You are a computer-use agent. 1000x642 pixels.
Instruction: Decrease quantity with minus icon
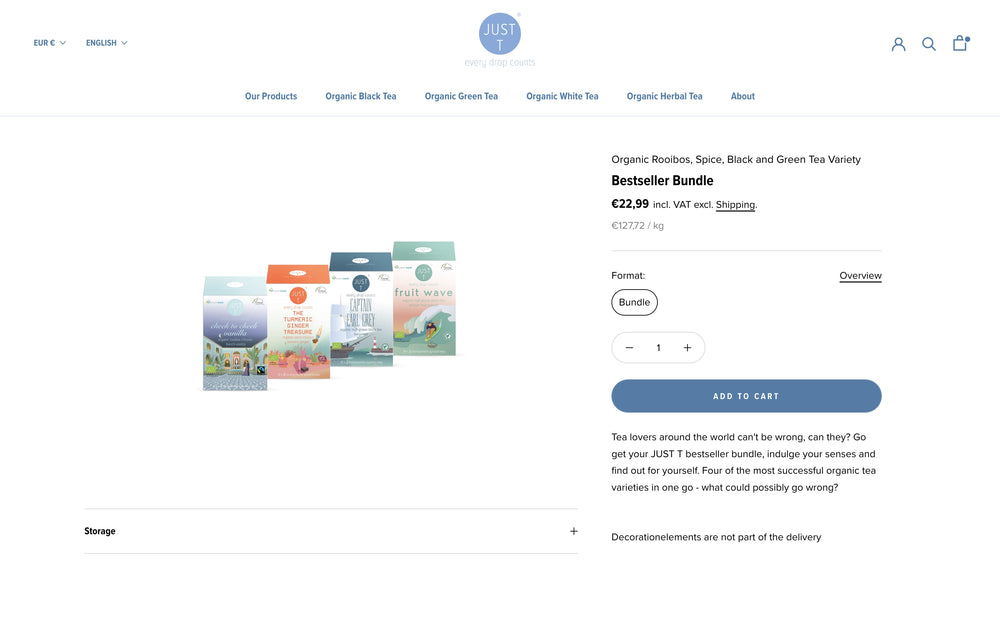click(x=629, y=348)
